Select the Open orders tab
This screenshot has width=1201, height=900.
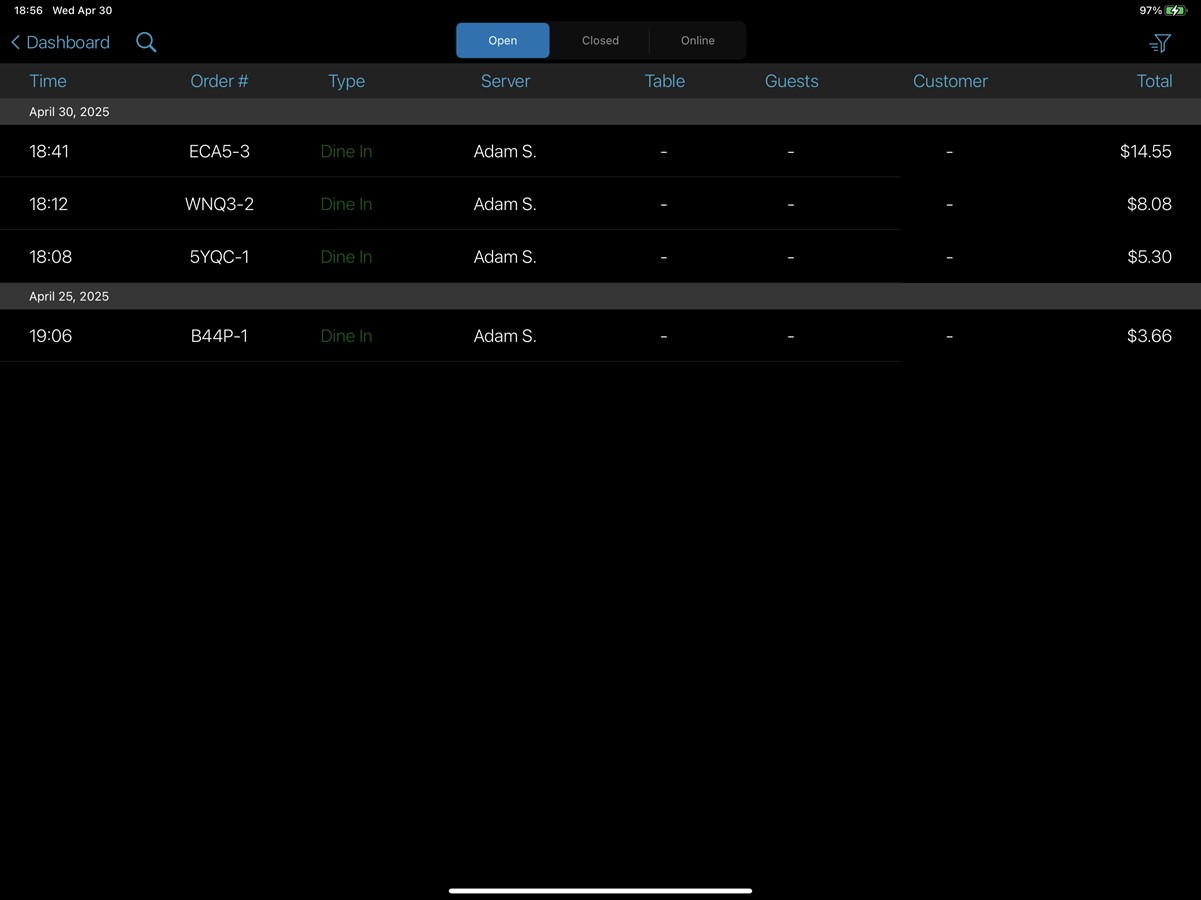[x=503, y=40]
